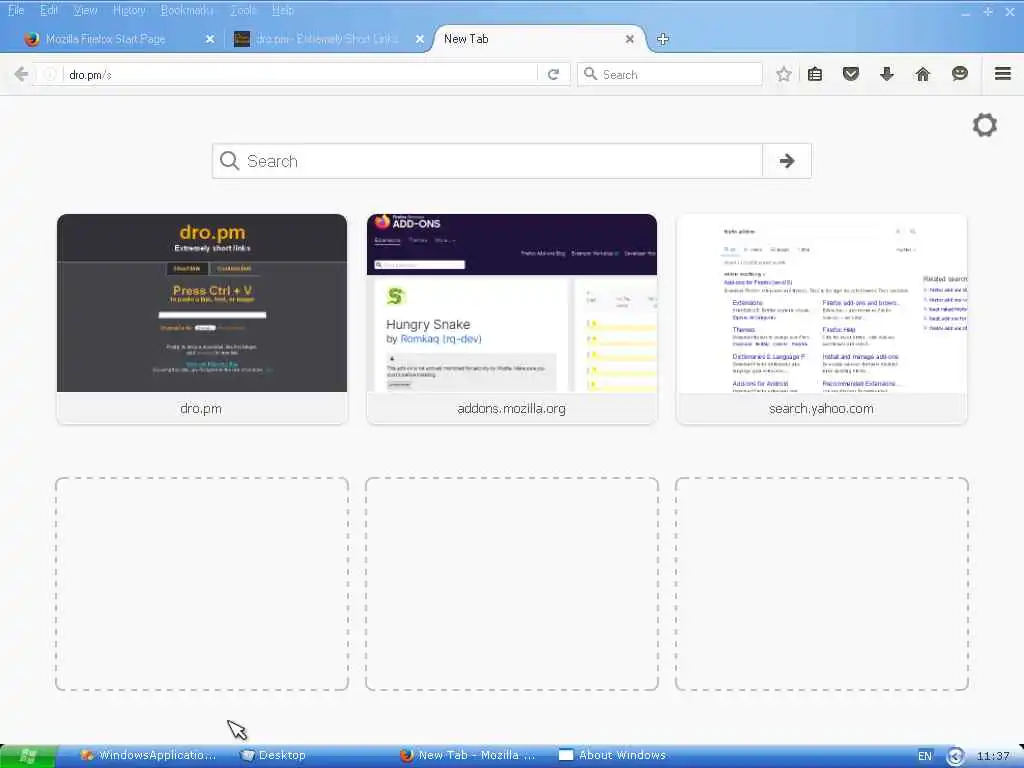
Task: Open the addons.mozilla.org tile thumbnail
Action: [x=512, y=303]
